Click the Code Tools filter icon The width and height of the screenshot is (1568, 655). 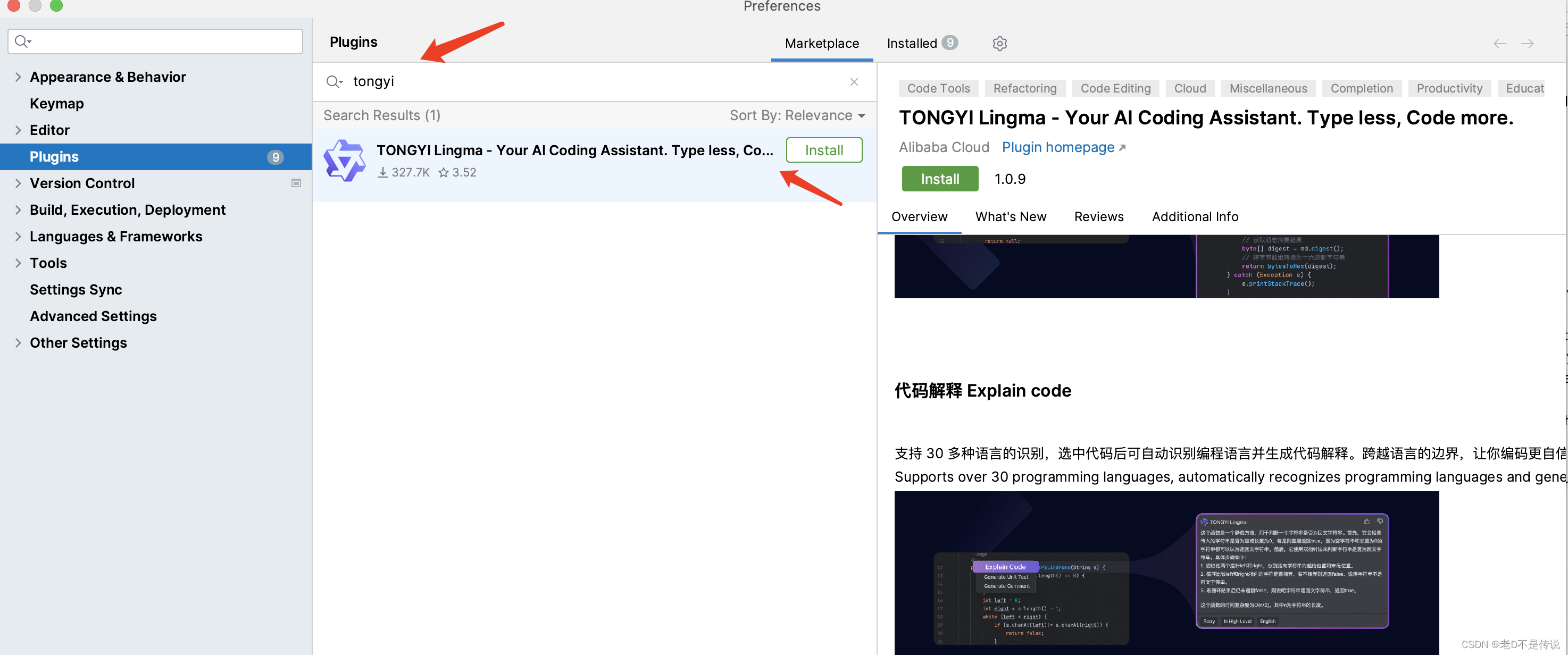(938, 88)
